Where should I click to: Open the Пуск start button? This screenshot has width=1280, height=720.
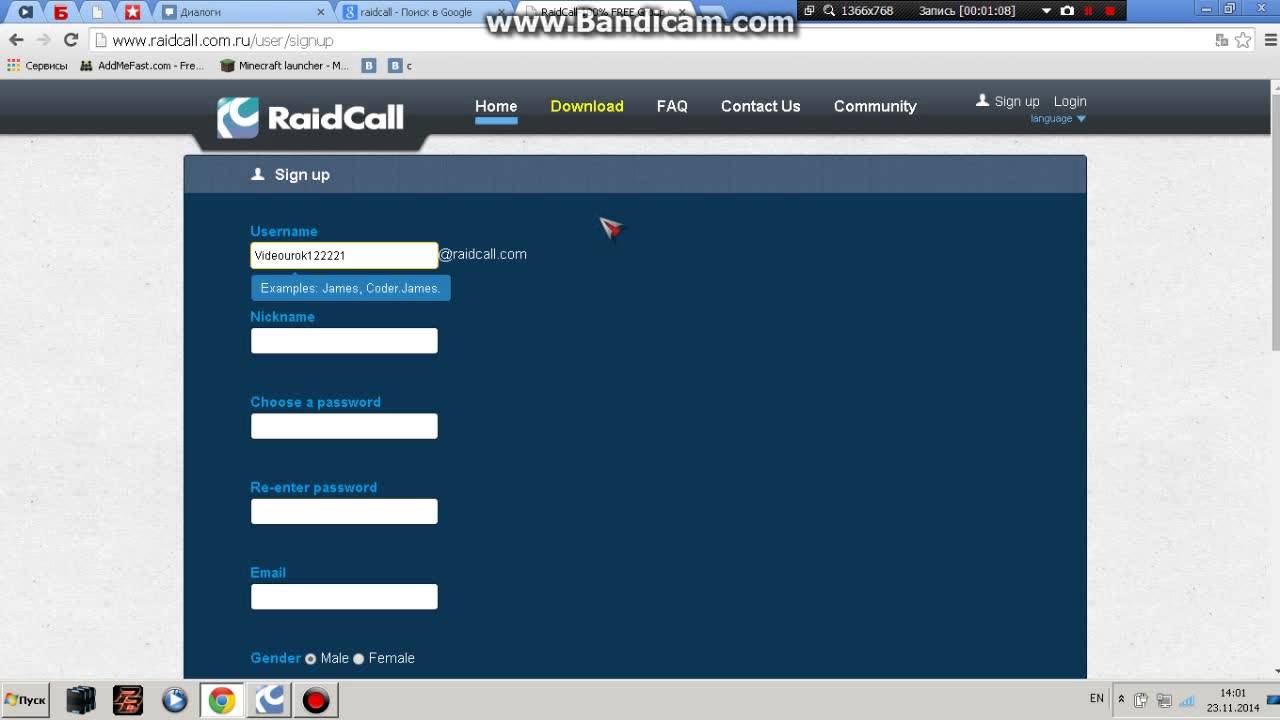pos(25,700)
